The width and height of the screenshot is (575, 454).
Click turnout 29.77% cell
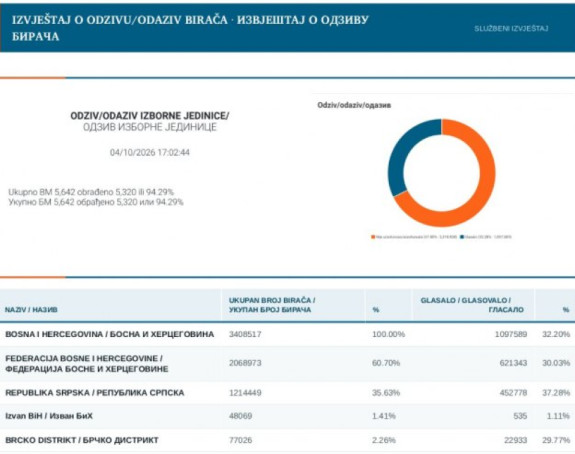pos(556,440)
